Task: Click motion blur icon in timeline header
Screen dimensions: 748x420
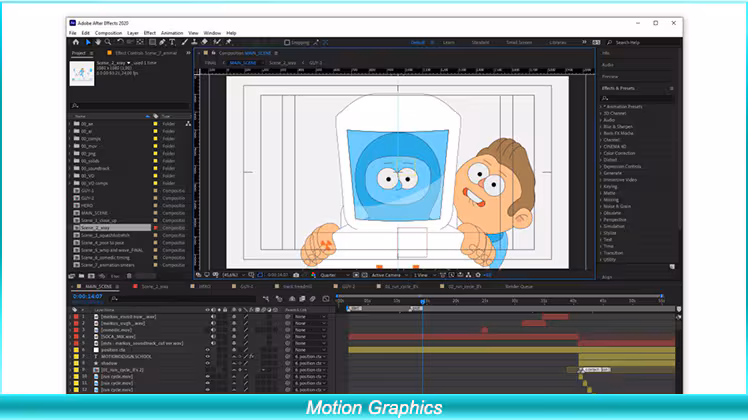Action: [x=313, y=299]
